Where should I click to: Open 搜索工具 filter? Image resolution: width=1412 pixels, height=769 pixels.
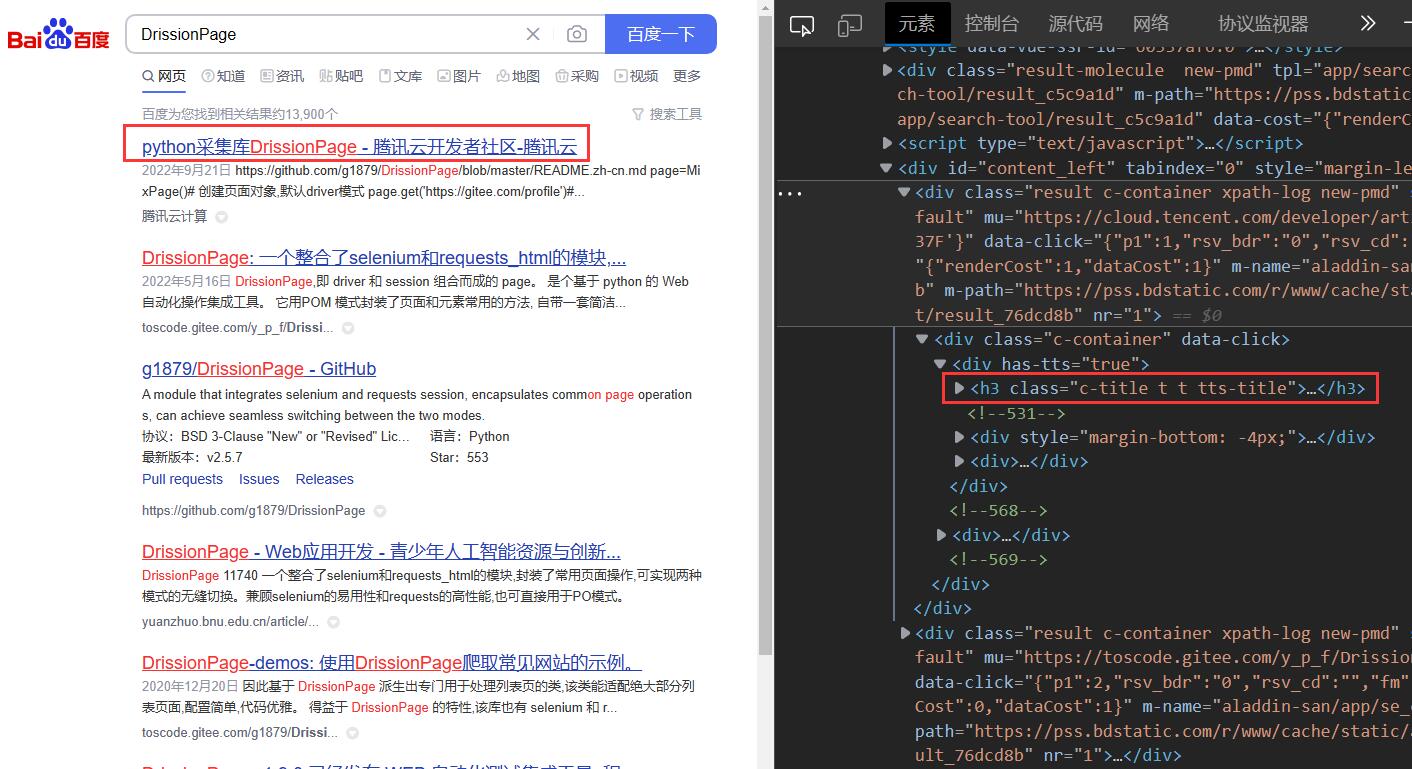point(668,114)
